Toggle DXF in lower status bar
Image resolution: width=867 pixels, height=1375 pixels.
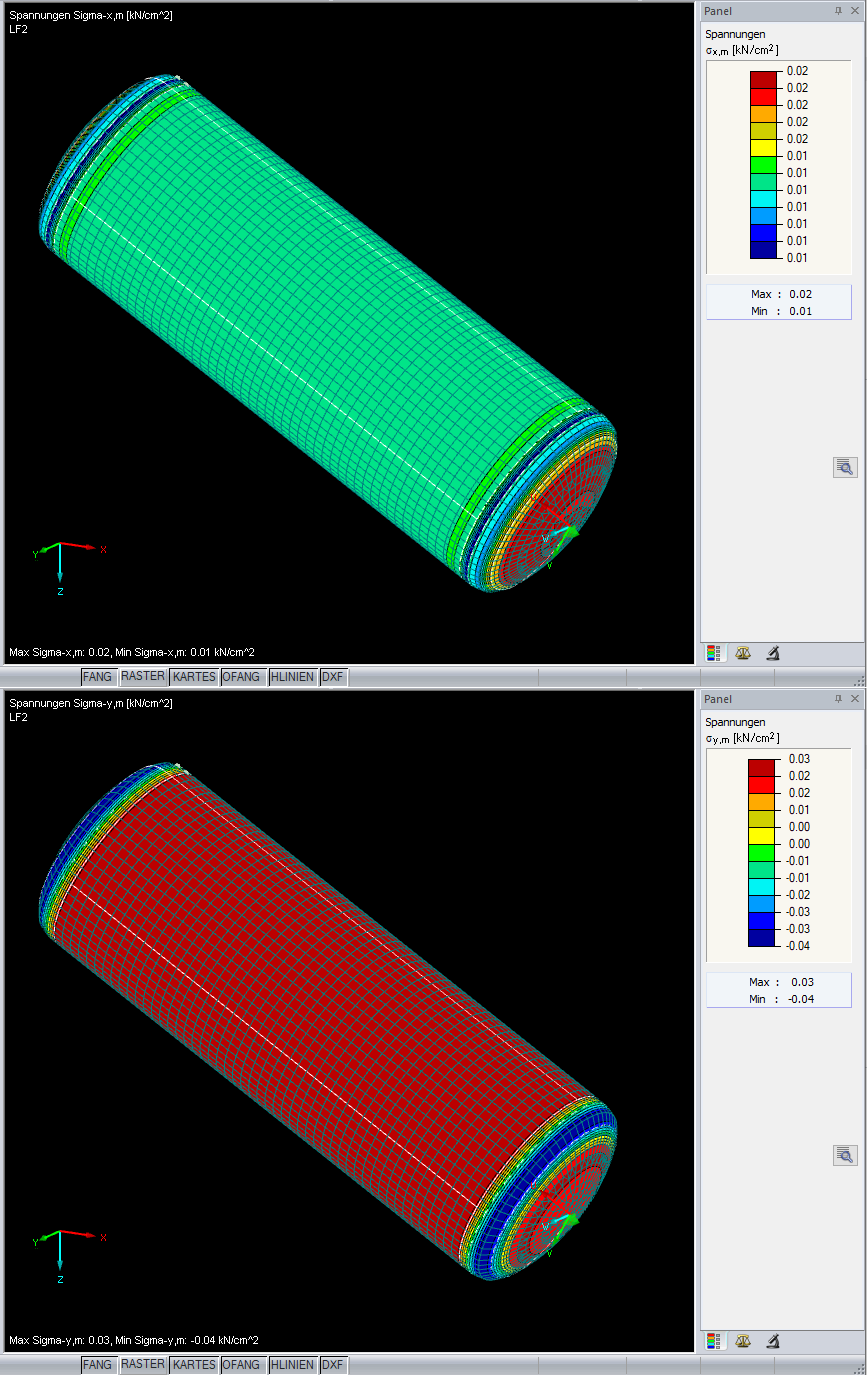(333, 1365)
